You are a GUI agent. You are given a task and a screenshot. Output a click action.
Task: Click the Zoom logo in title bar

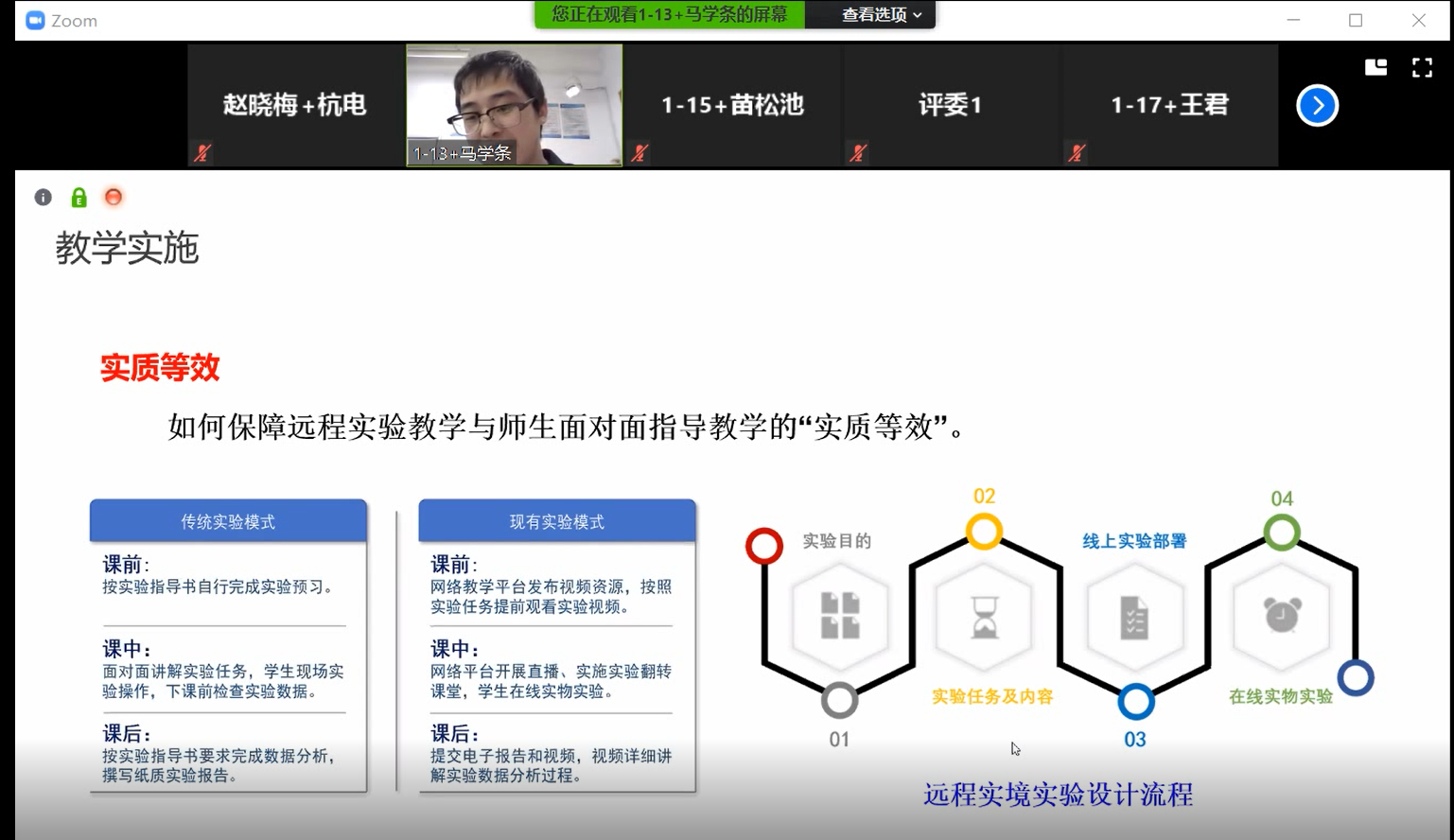35,21
